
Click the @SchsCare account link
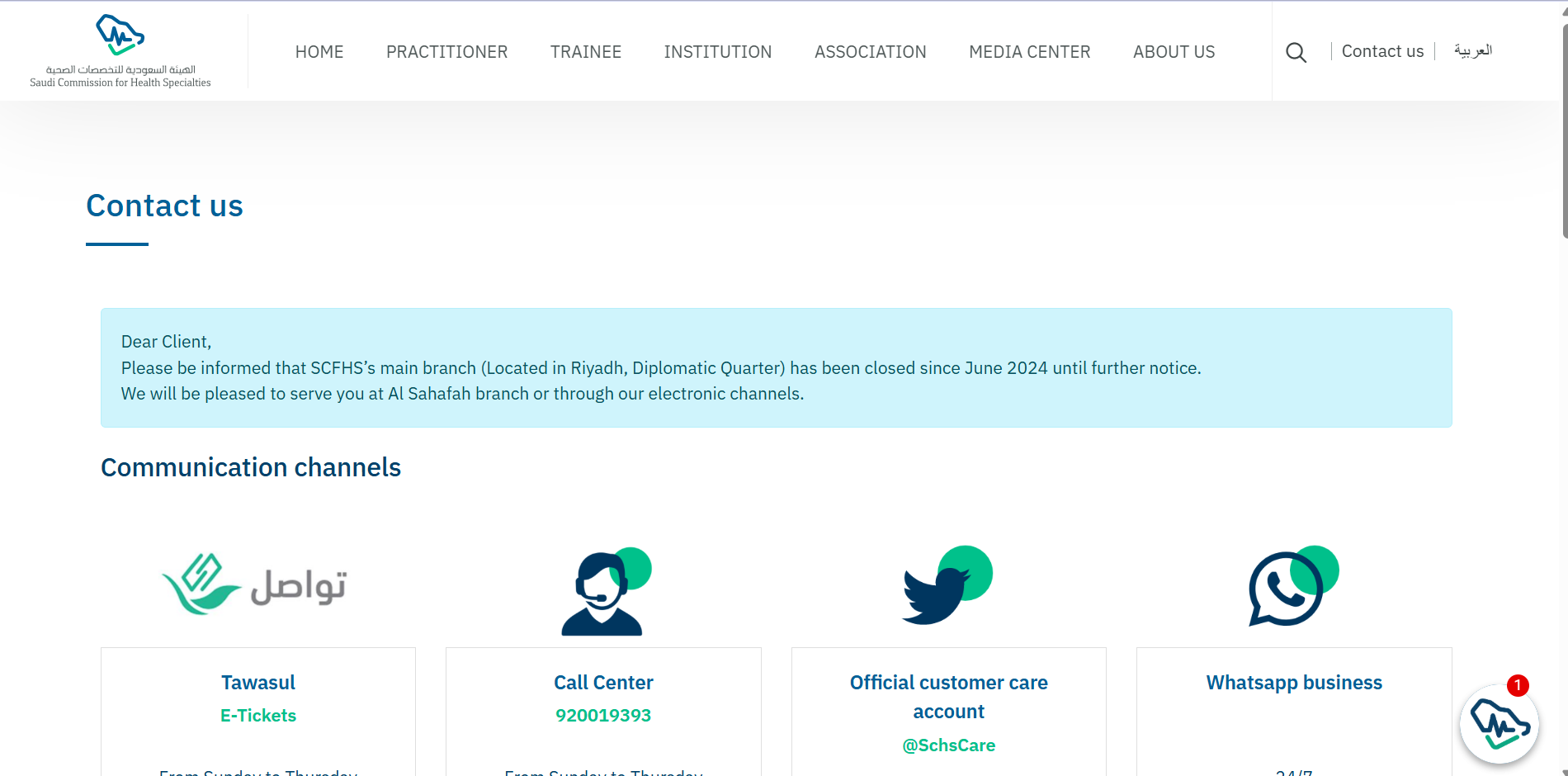pos(948,745)
